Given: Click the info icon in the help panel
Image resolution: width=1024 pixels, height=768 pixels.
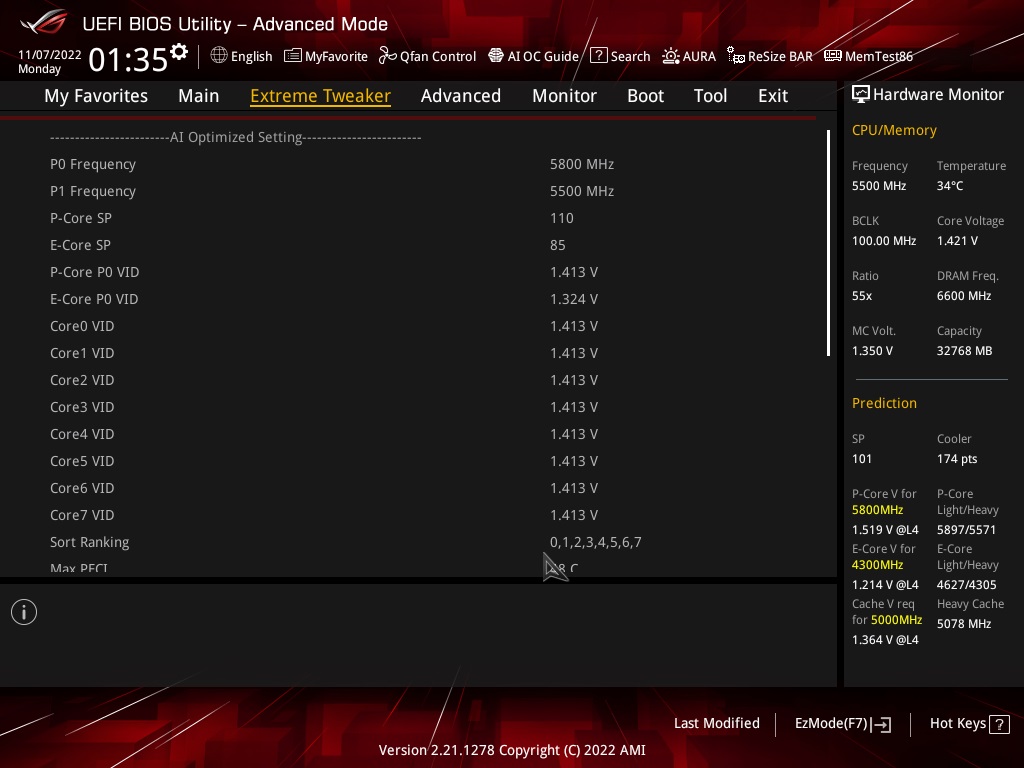Looking at the screenshot, I should (x=24, y=612).
